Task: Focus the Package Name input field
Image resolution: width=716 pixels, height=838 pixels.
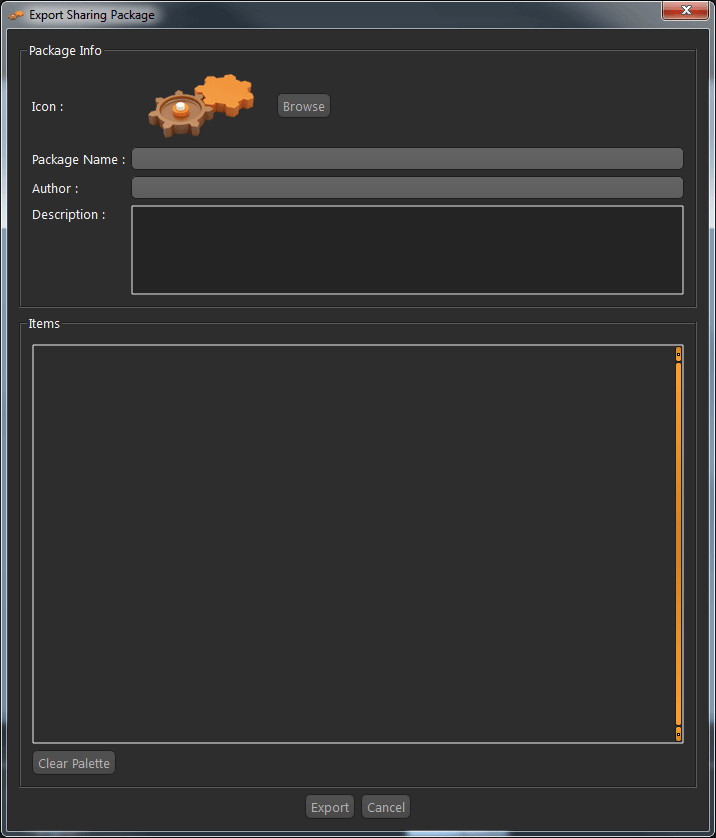Action: pos(407,159)
